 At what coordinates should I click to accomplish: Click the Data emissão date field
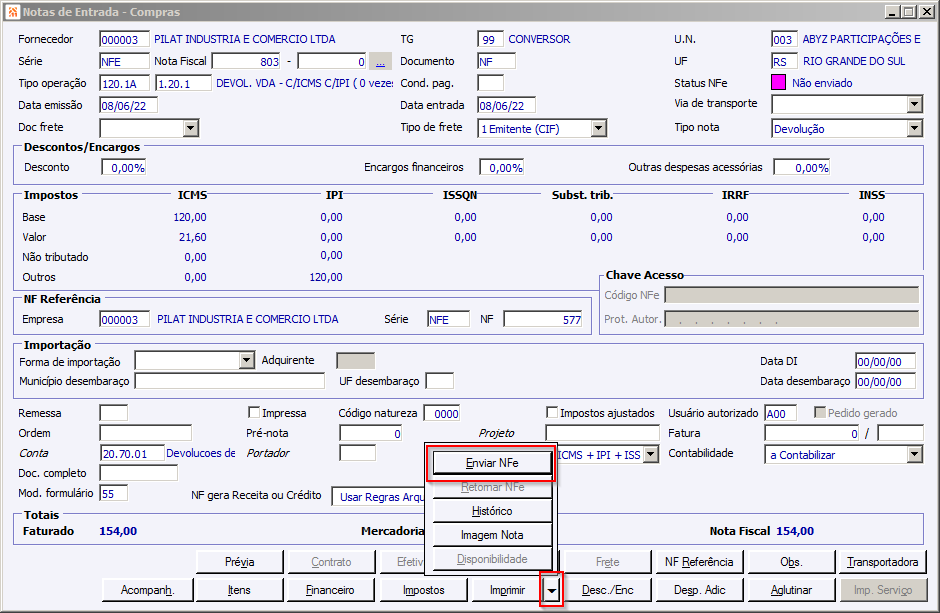129,105
